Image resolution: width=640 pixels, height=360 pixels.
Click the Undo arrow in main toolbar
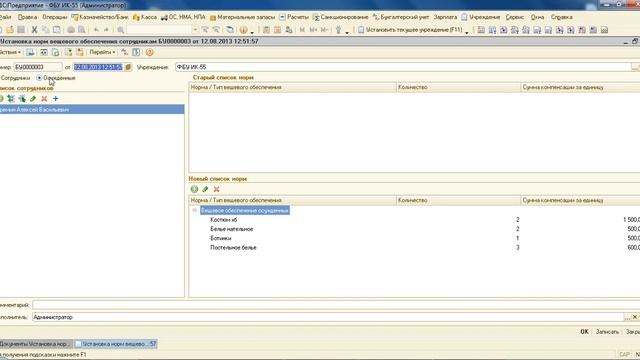(96, 30)
